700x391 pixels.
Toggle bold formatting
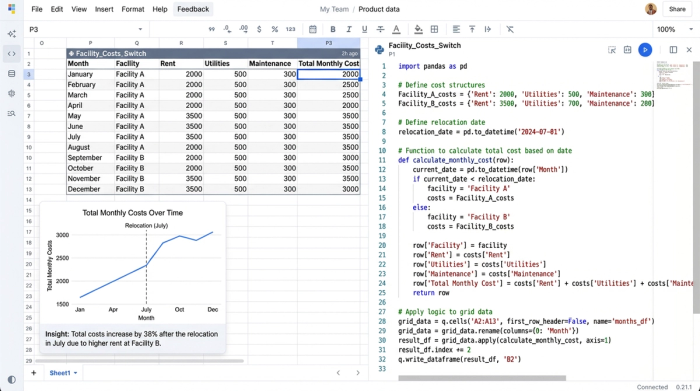click(x=333, y=29)
